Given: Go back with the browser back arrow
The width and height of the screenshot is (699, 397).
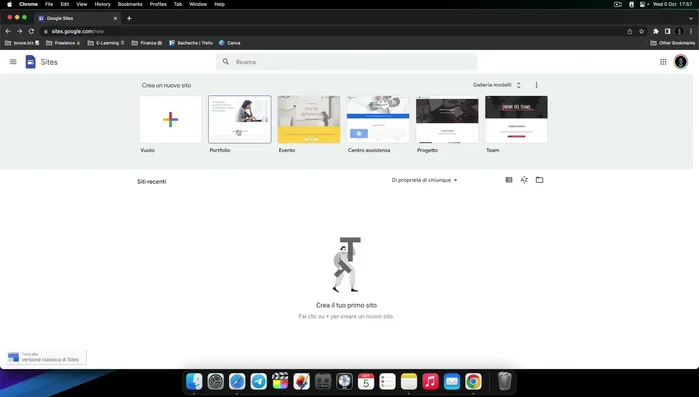Looking at the screenshot, I should pos(8,31).
